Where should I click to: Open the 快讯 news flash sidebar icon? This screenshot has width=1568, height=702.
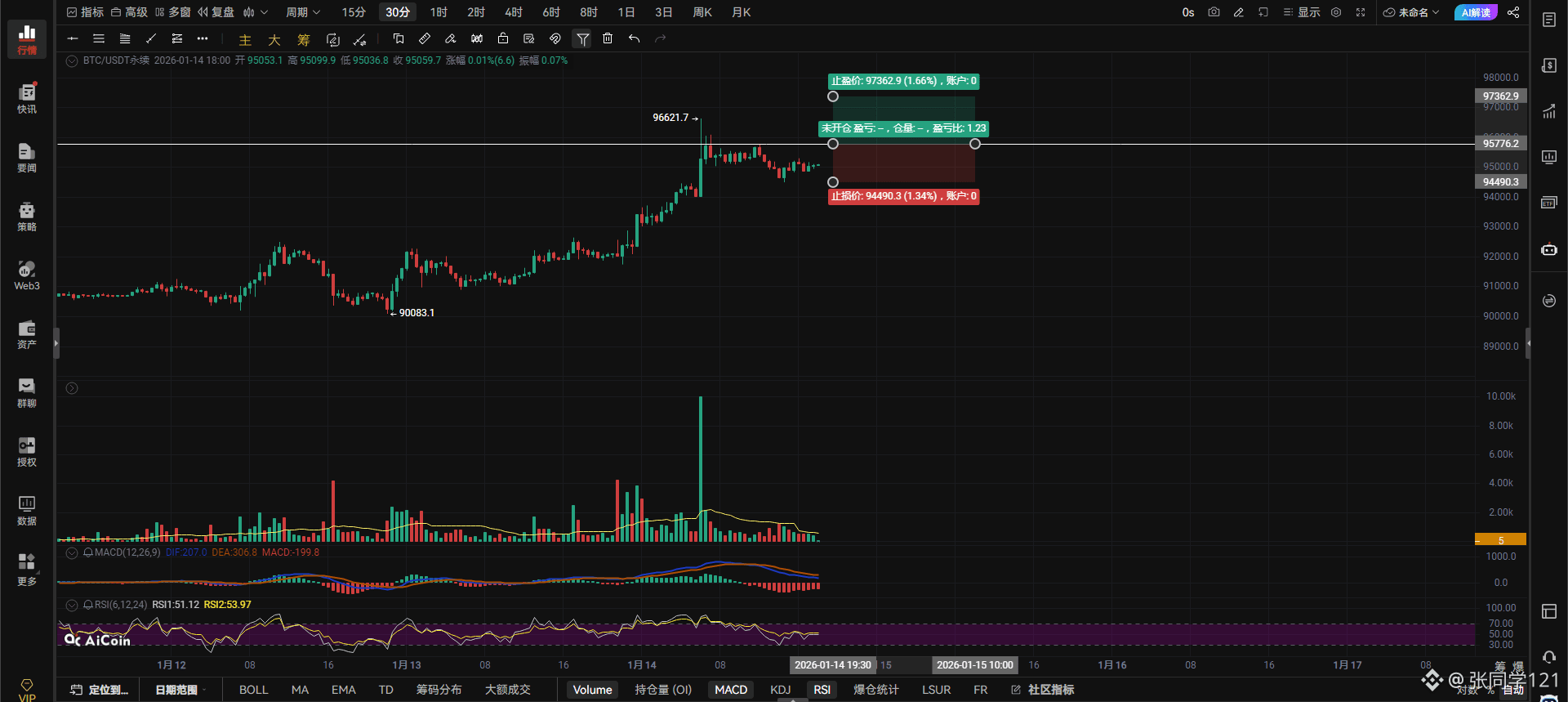pos(27,98)
